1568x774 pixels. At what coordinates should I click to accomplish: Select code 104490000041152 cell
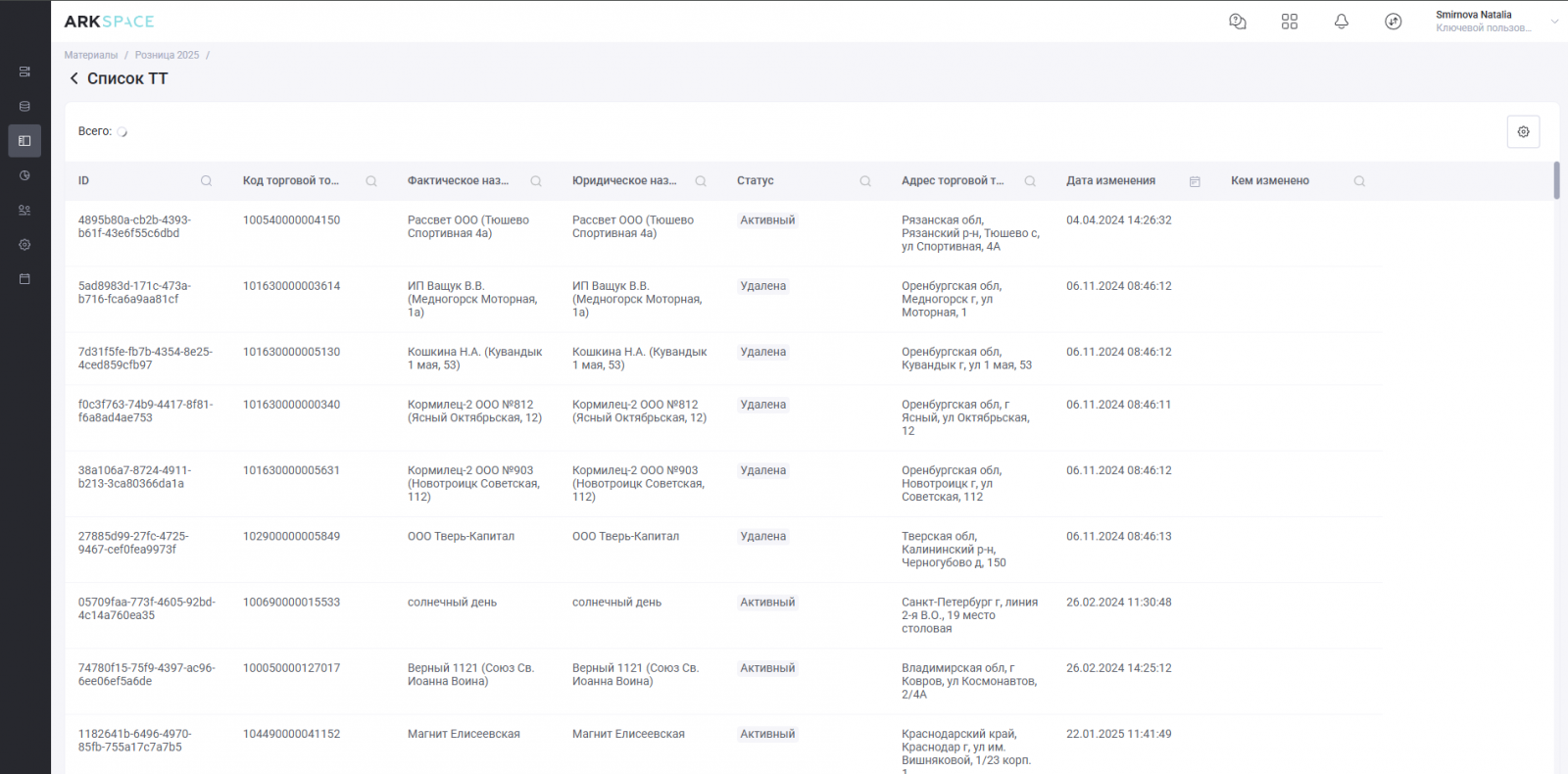point(291,734)
